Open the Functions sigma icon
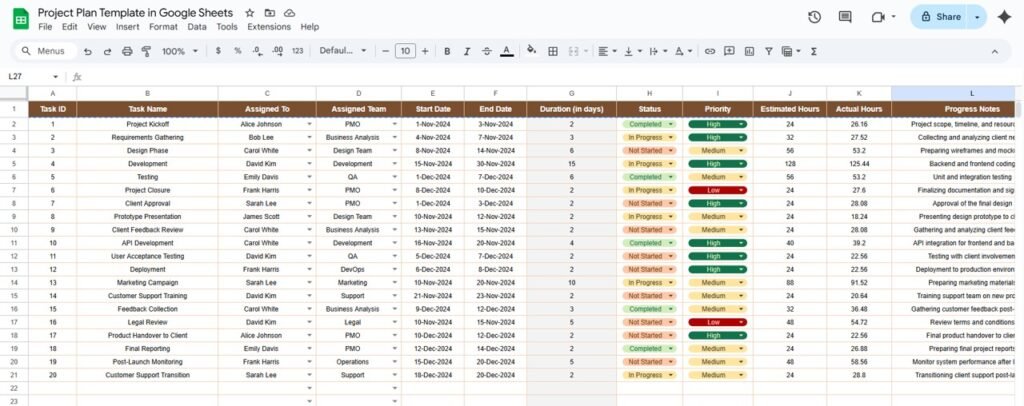Viewport: 1024px width, 406px height. (x=813, y=51)
